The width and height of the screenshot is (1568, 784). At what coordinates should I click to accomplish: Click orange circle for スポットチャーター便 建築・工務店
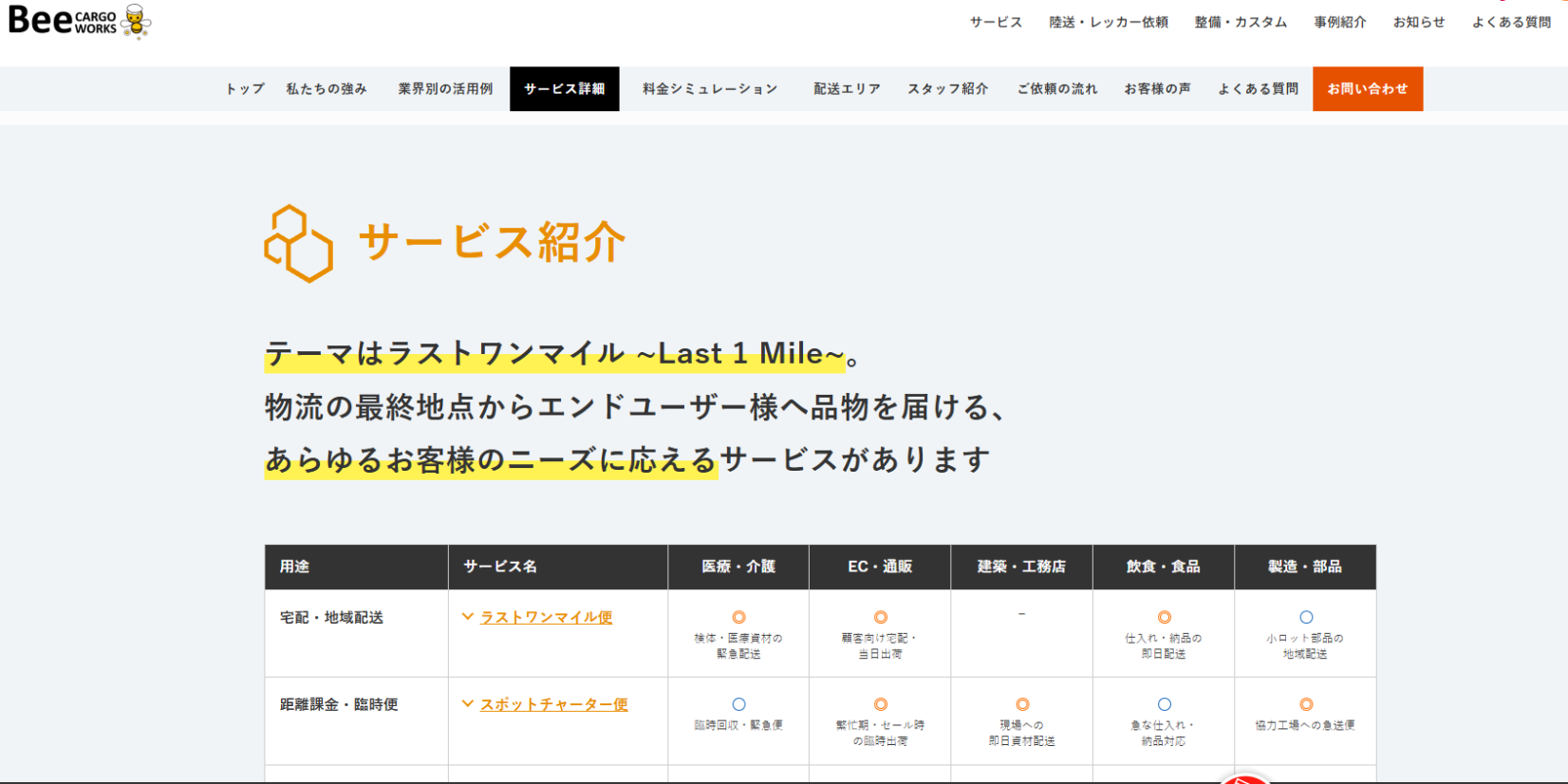pos(1022,705)
